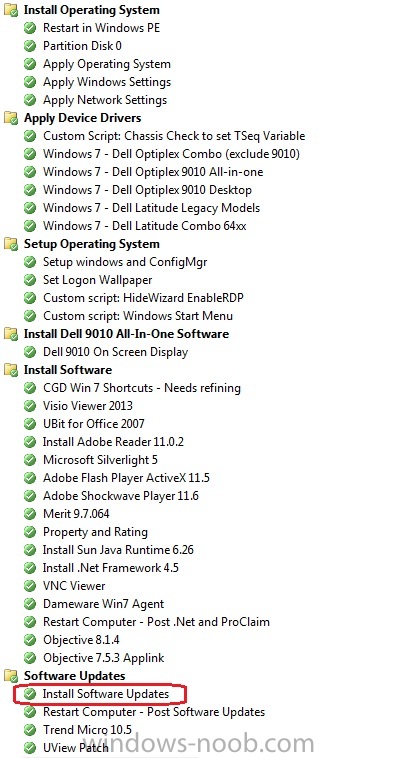
Task: Click green check icon beside Partition Disk 0
Action: pyautogui.click(x=30, y=46)
